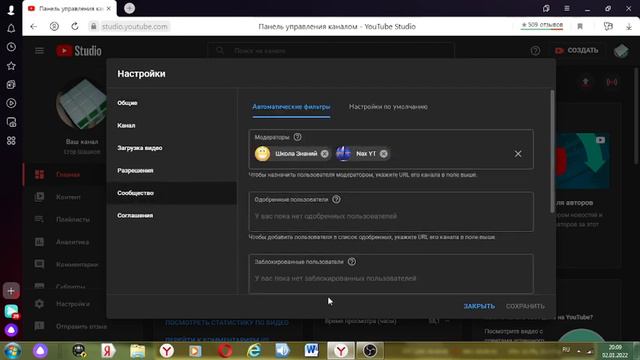This screenshot has height=360, width=640.
Task: Open Windows Start button
Action: [12, 351]
